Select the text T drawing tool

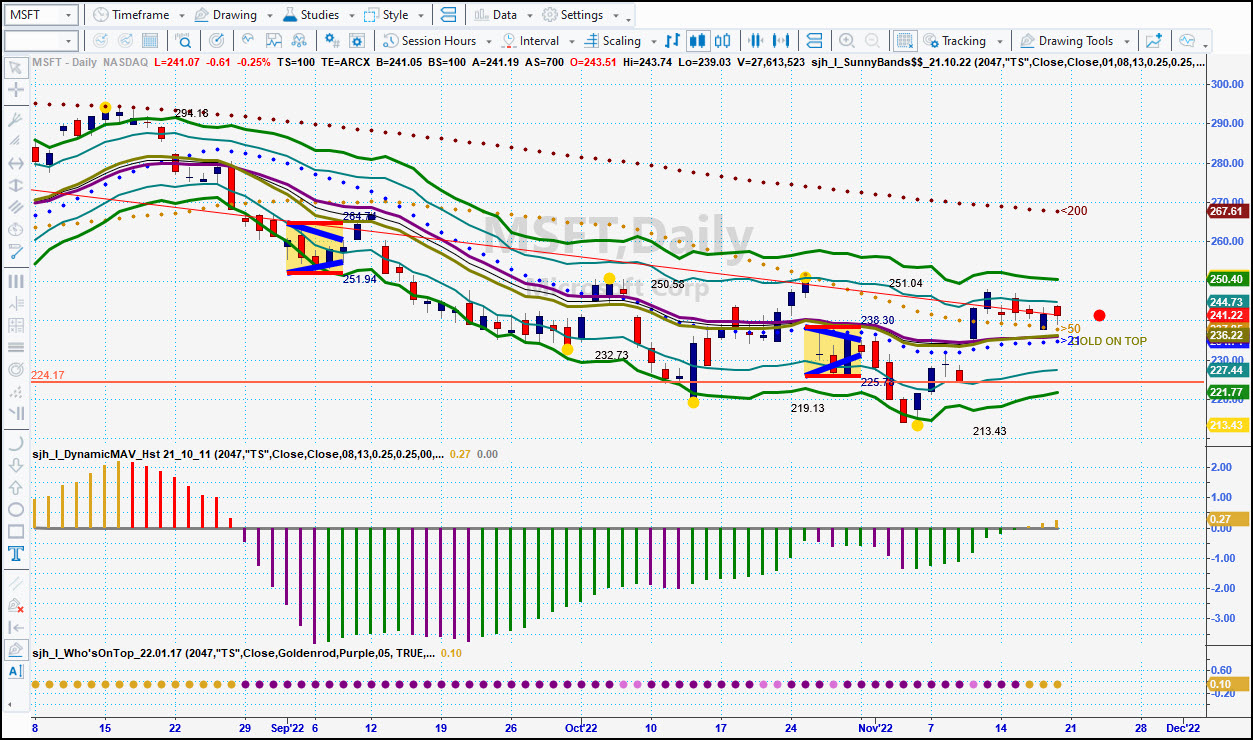(x=15, y=553)
